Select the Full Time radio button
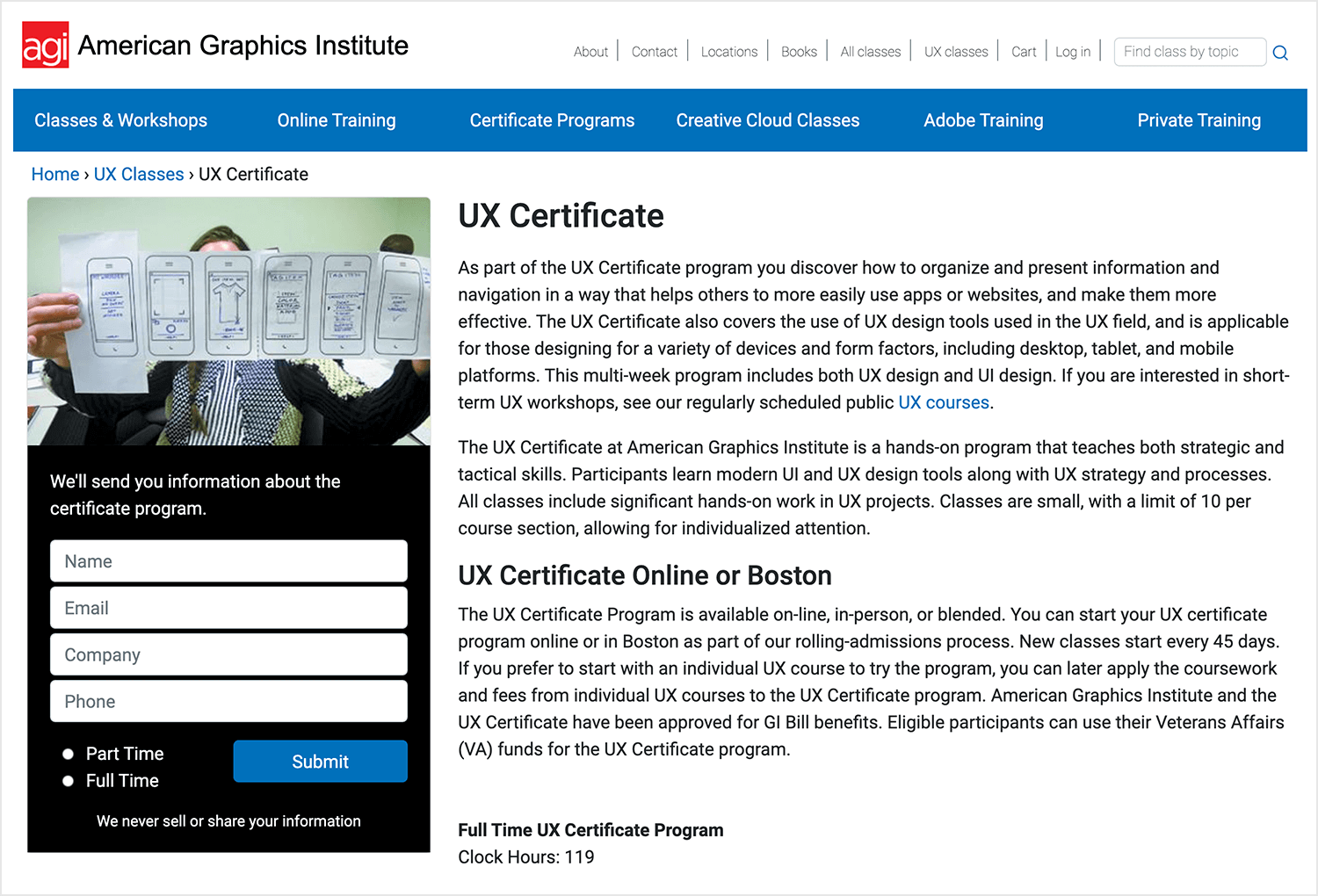Viewport: 1318px width, 896px height. pos(68,781)
